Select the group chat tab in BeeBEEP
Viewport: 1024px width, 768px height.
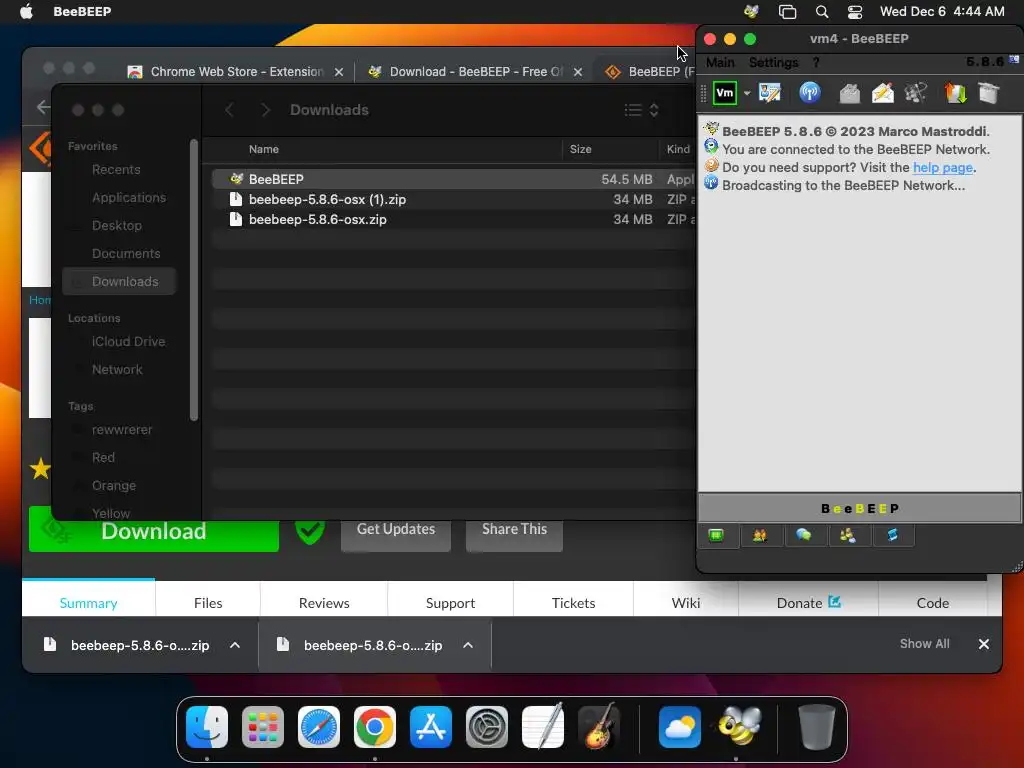pyautogui.click(x=847, y=536)
